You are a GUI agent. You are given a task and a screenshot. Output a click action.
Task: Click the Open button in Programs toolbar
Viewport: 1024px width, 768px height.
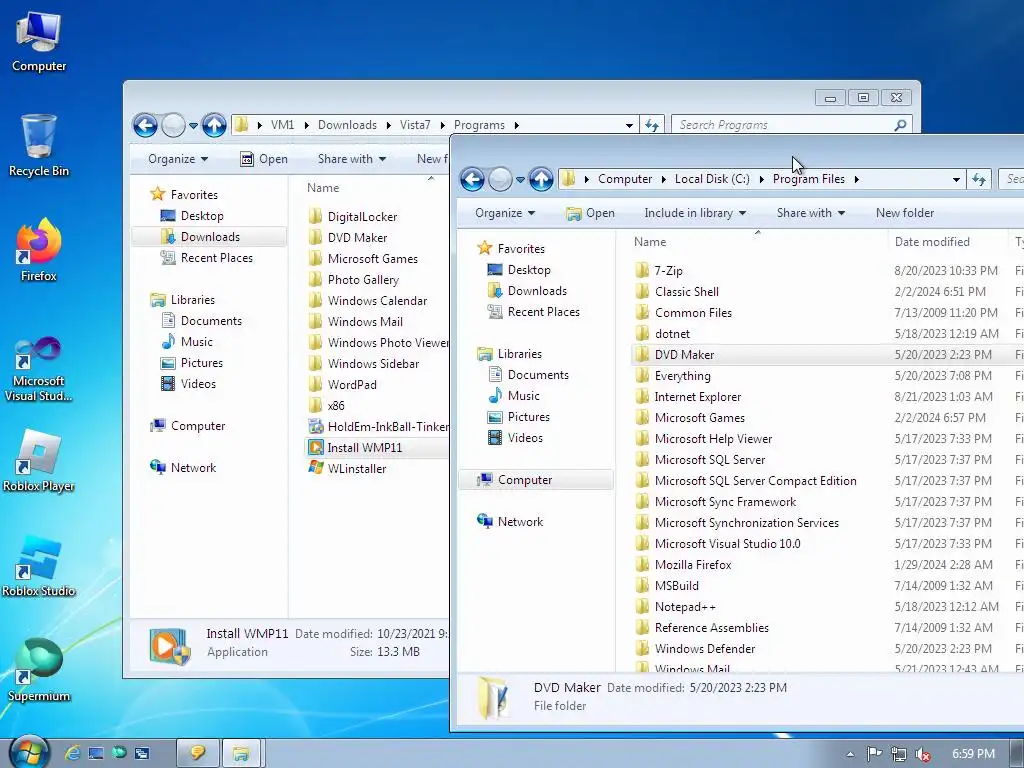264,159
